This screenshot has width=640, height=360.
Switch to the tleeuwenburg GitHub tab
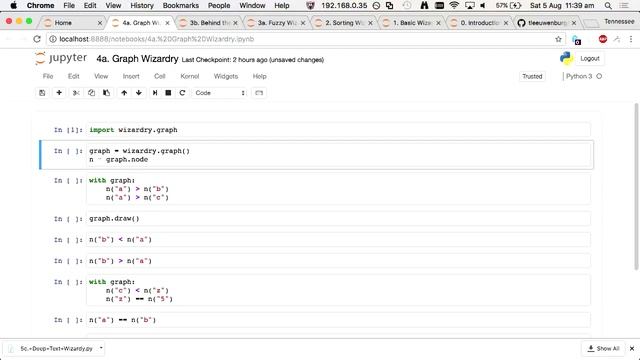[x=546, y=23]
